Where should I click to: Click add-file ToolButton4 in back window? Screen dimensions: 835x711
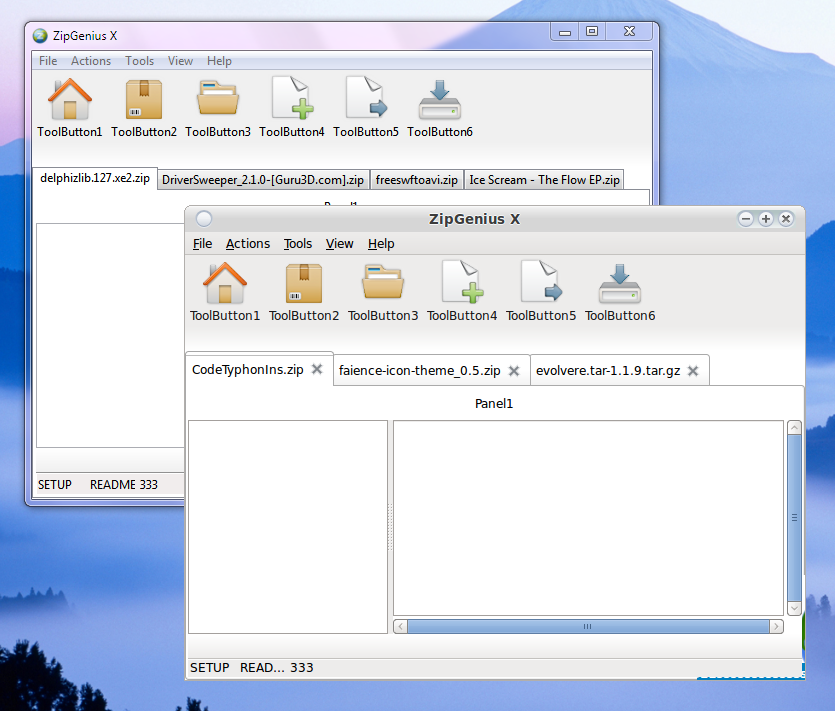(292, 107)
